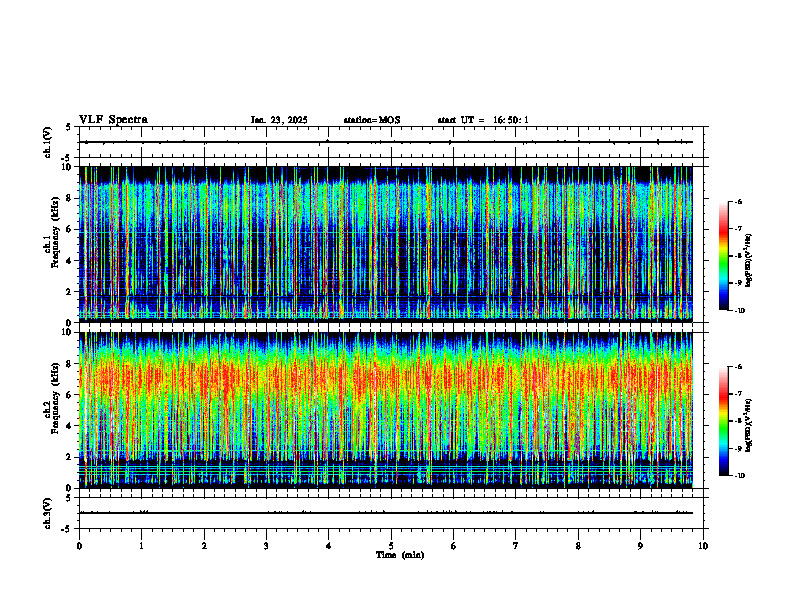Viewport: 792px width, 612px height.
Task: Click the "-9" label on ch.2 colorbar
Action: [738, 448]
